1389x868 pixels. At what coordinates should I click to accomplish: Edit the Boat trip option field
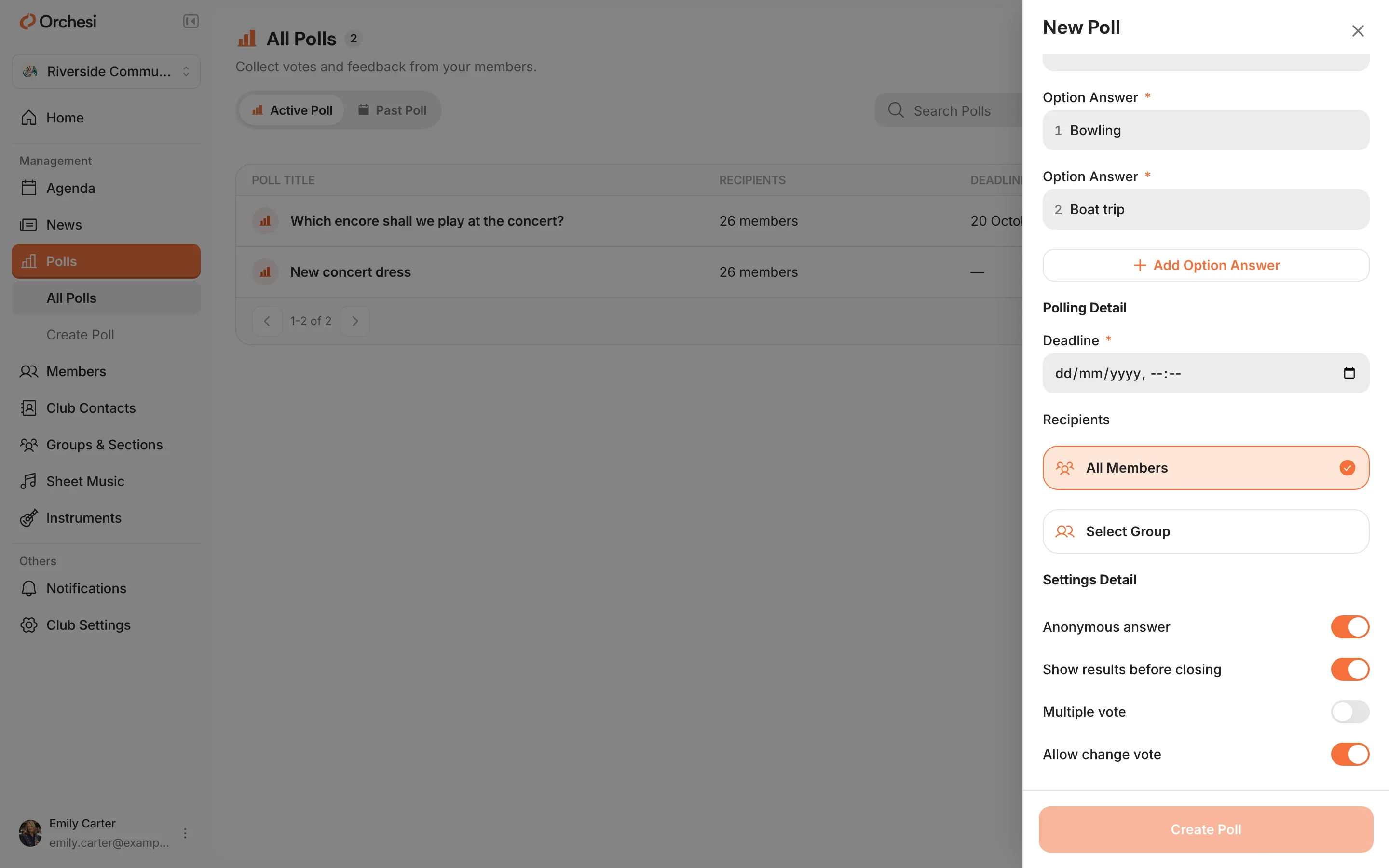(1206, 210)
